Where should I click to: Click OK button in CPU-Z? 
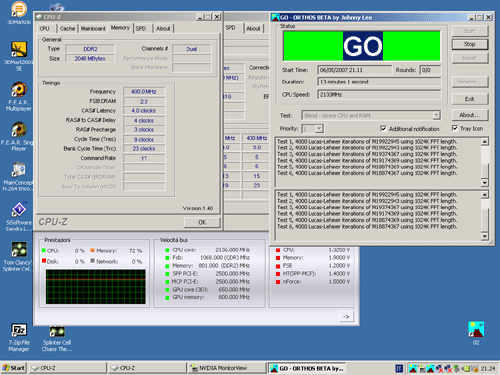coord(202,222)
